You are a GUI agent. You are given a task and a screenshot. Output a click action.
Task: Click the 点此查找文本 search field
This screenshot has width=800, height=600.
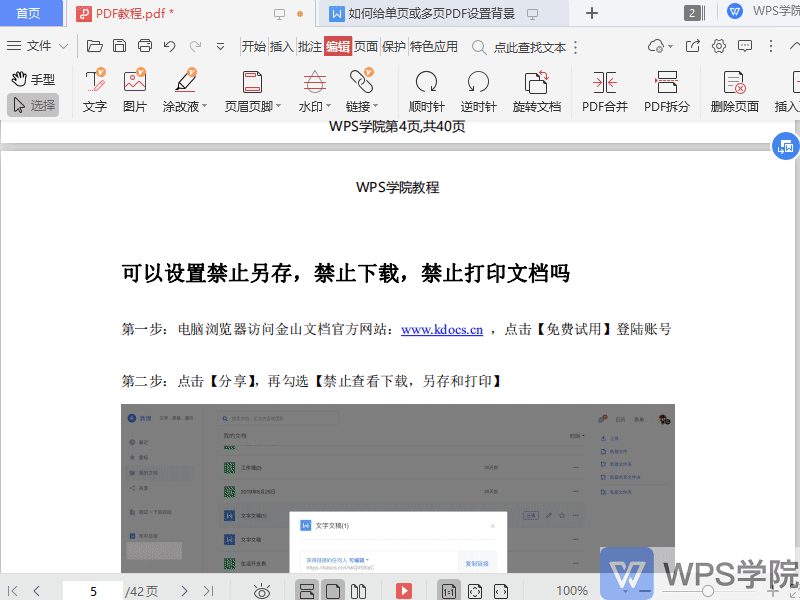pyautogui.click(x=530, y=47)
